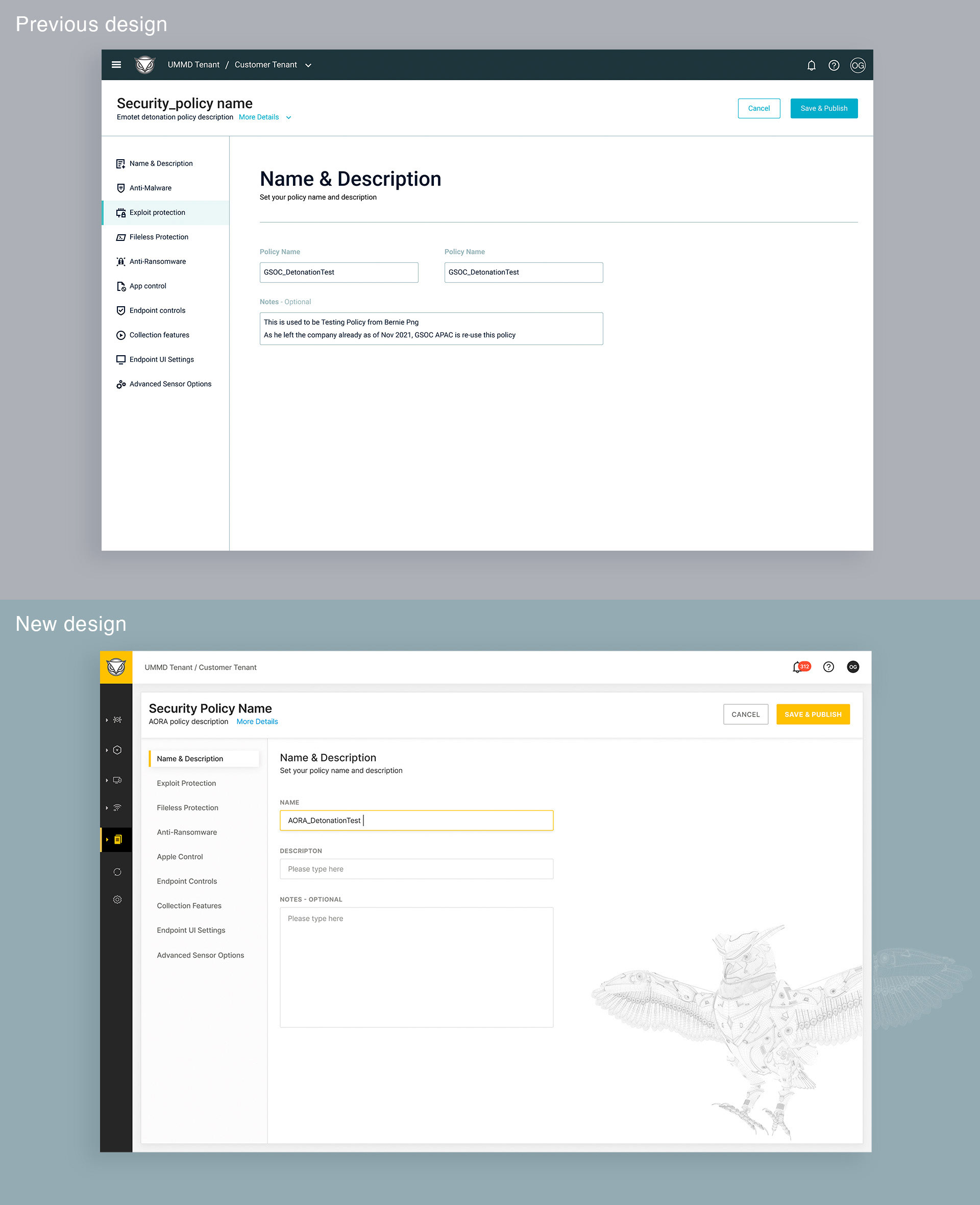
Task: Open notification bell with 312 badge
Action: point(801,667)
